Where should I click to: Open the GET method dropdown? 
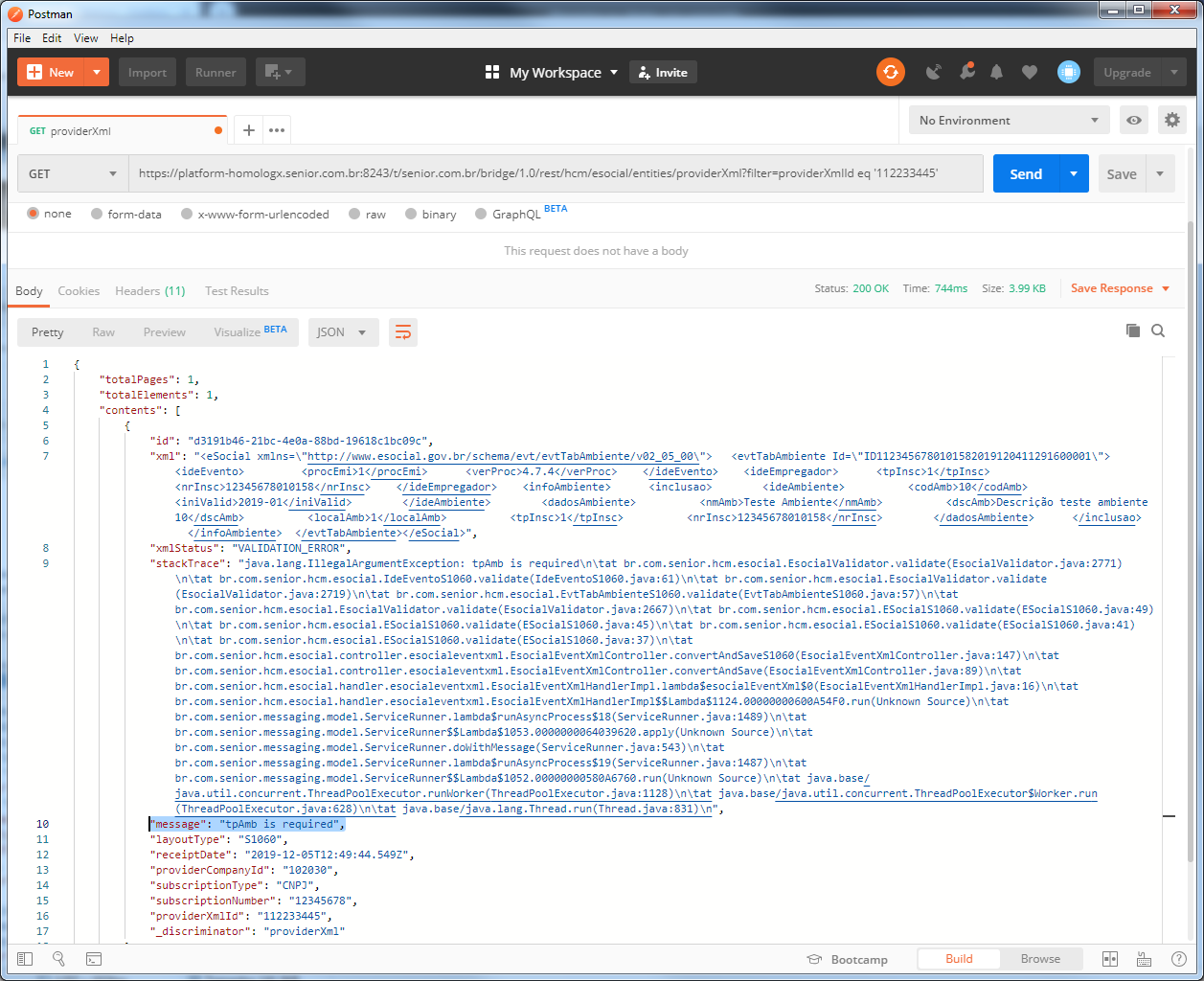click(x=73, y=173)
